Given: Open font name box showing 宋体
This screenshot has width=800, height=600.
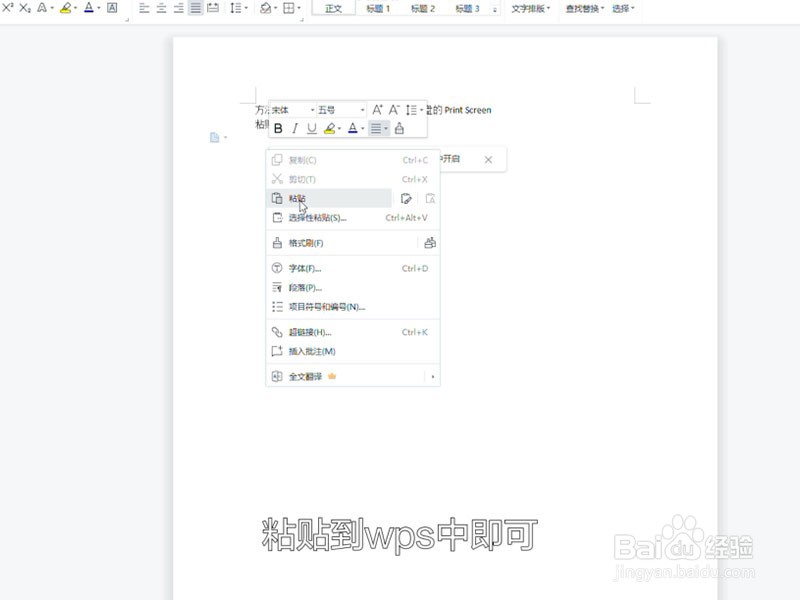Looking at the screenshot, I should 293,110.
